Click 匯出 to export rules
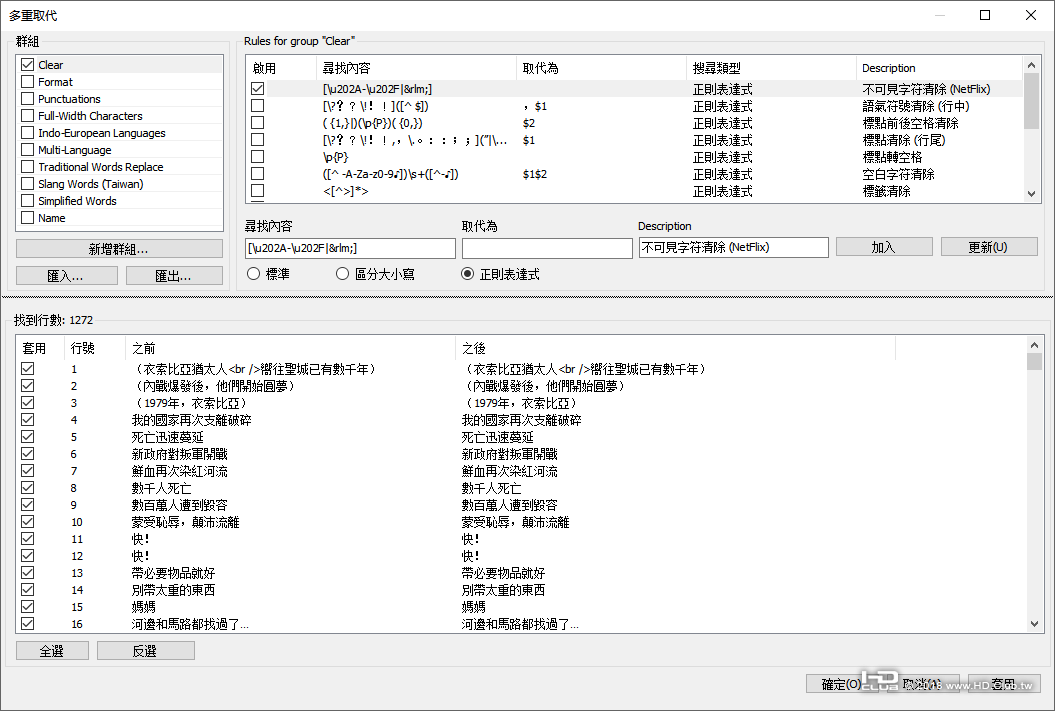Viewport: 1055px width, 711px height. 174,275
